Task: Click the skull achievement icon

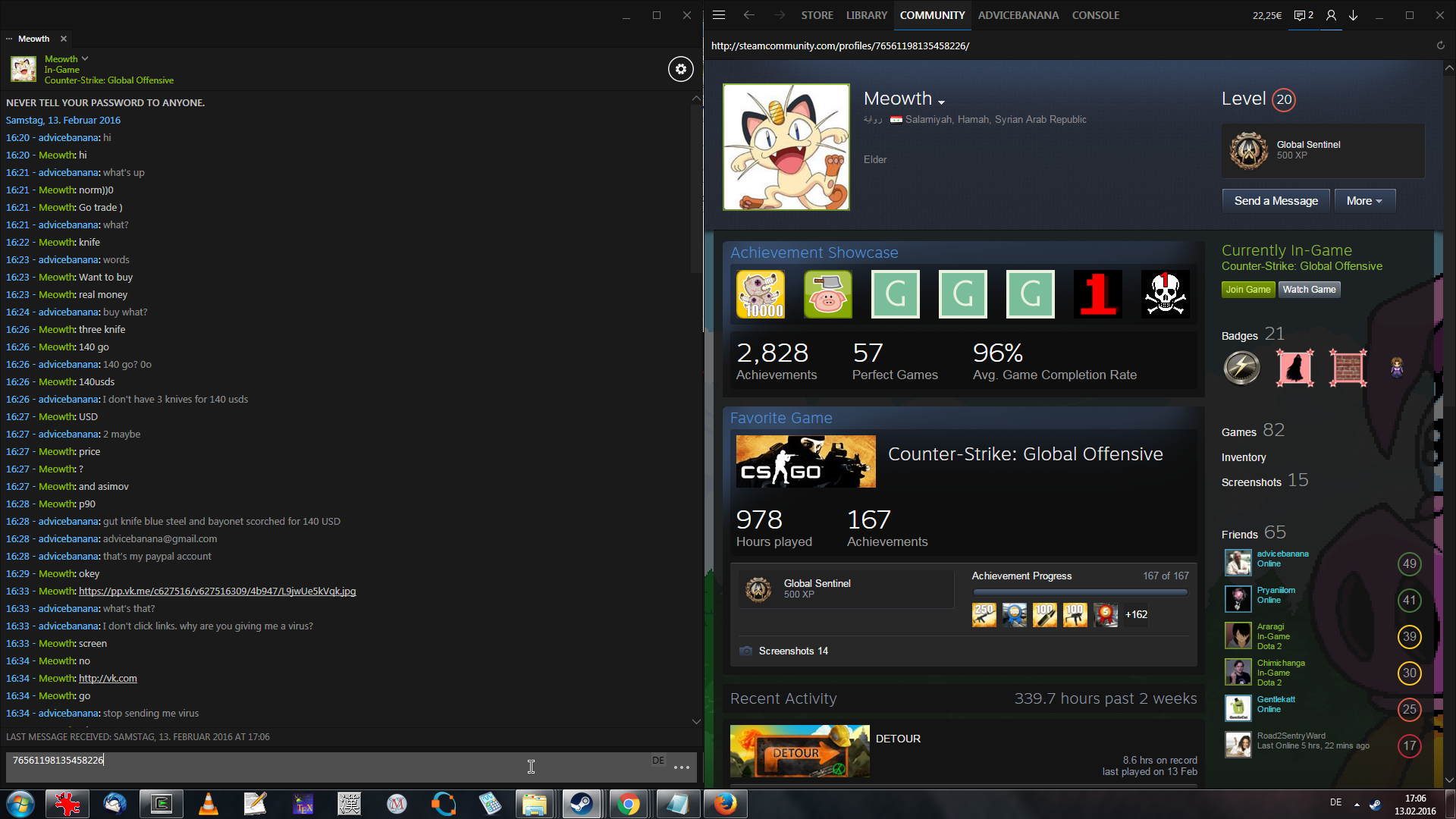Action: point(1165,294)
